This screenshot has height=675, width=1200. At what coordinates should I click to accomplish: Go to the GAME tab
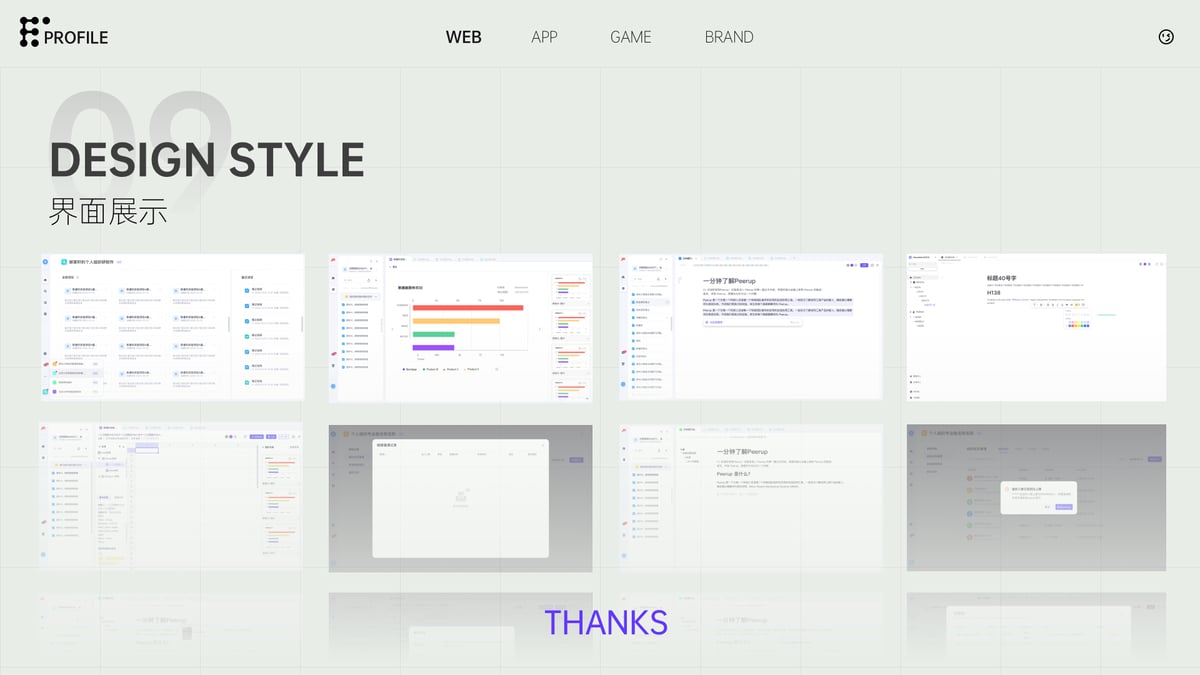click(630, 37)
